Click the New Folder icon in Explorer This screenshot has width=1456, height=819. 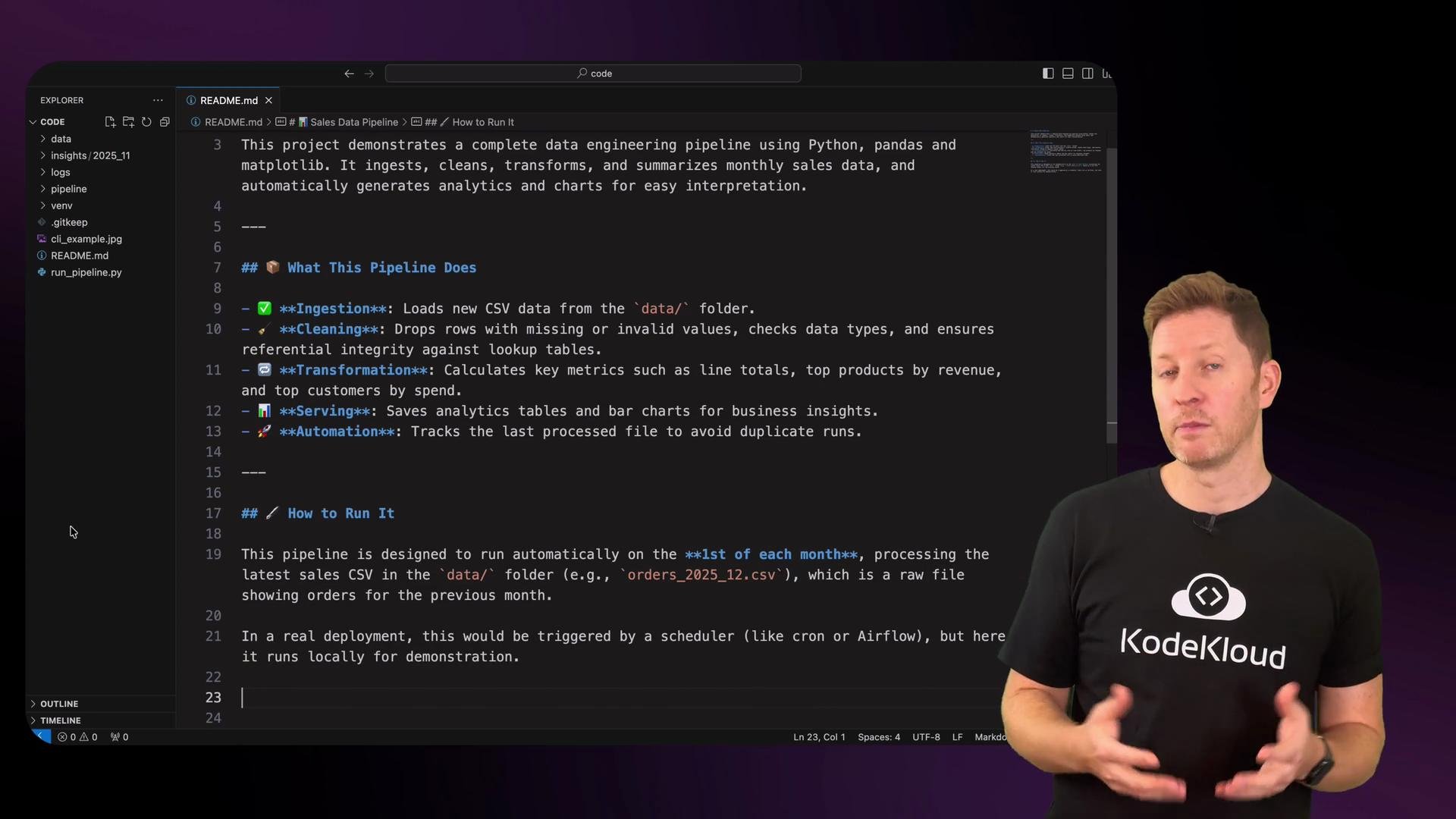point(128,122)
